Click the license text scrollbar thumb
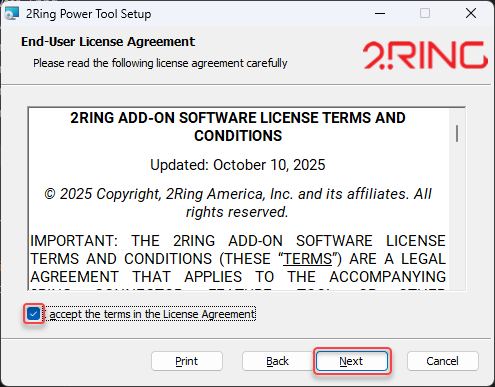The width and height of the screenshot is (495, 387). click(x=457, y=133)
